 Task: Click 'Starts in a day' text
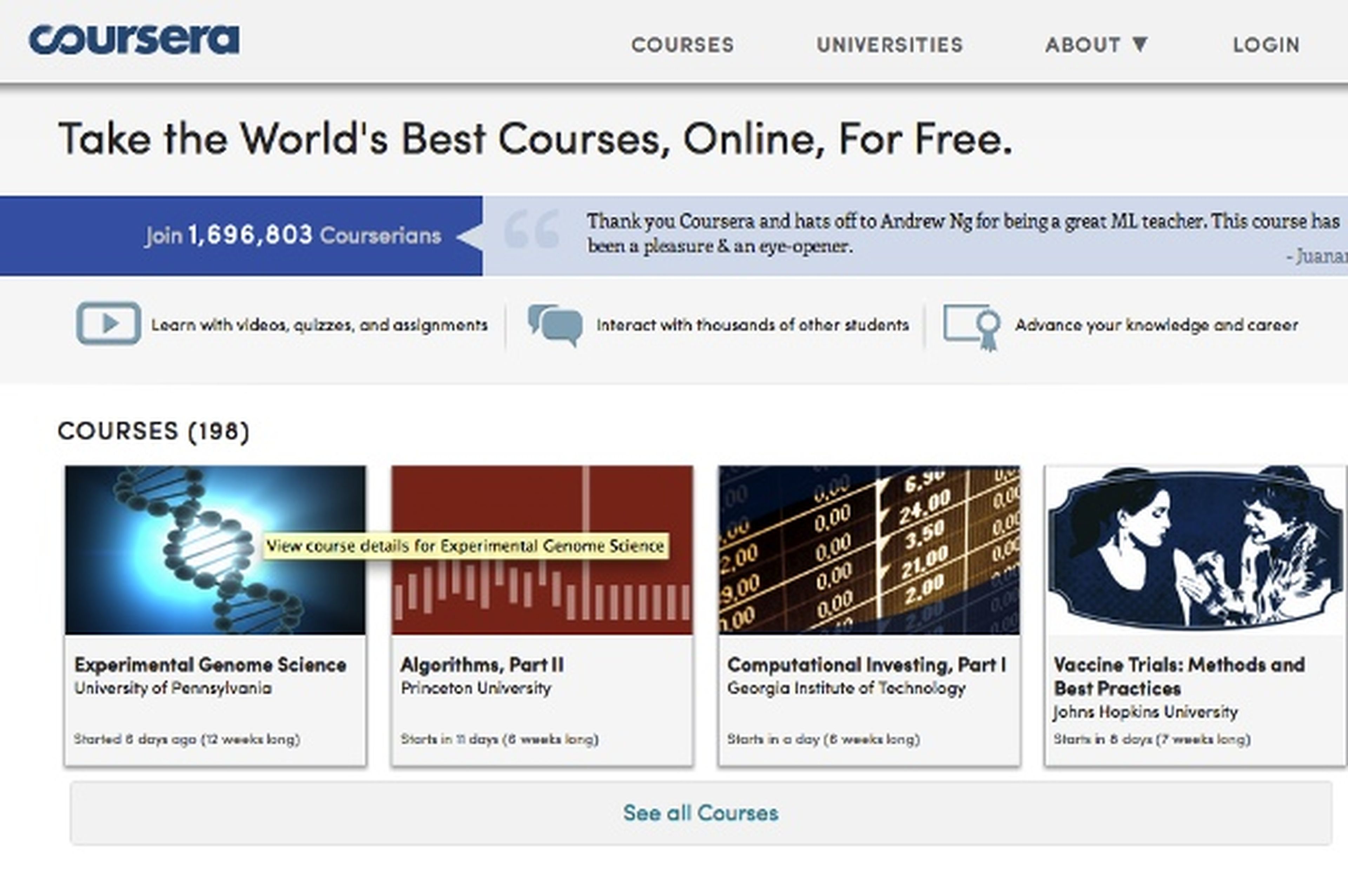[824, 739]
